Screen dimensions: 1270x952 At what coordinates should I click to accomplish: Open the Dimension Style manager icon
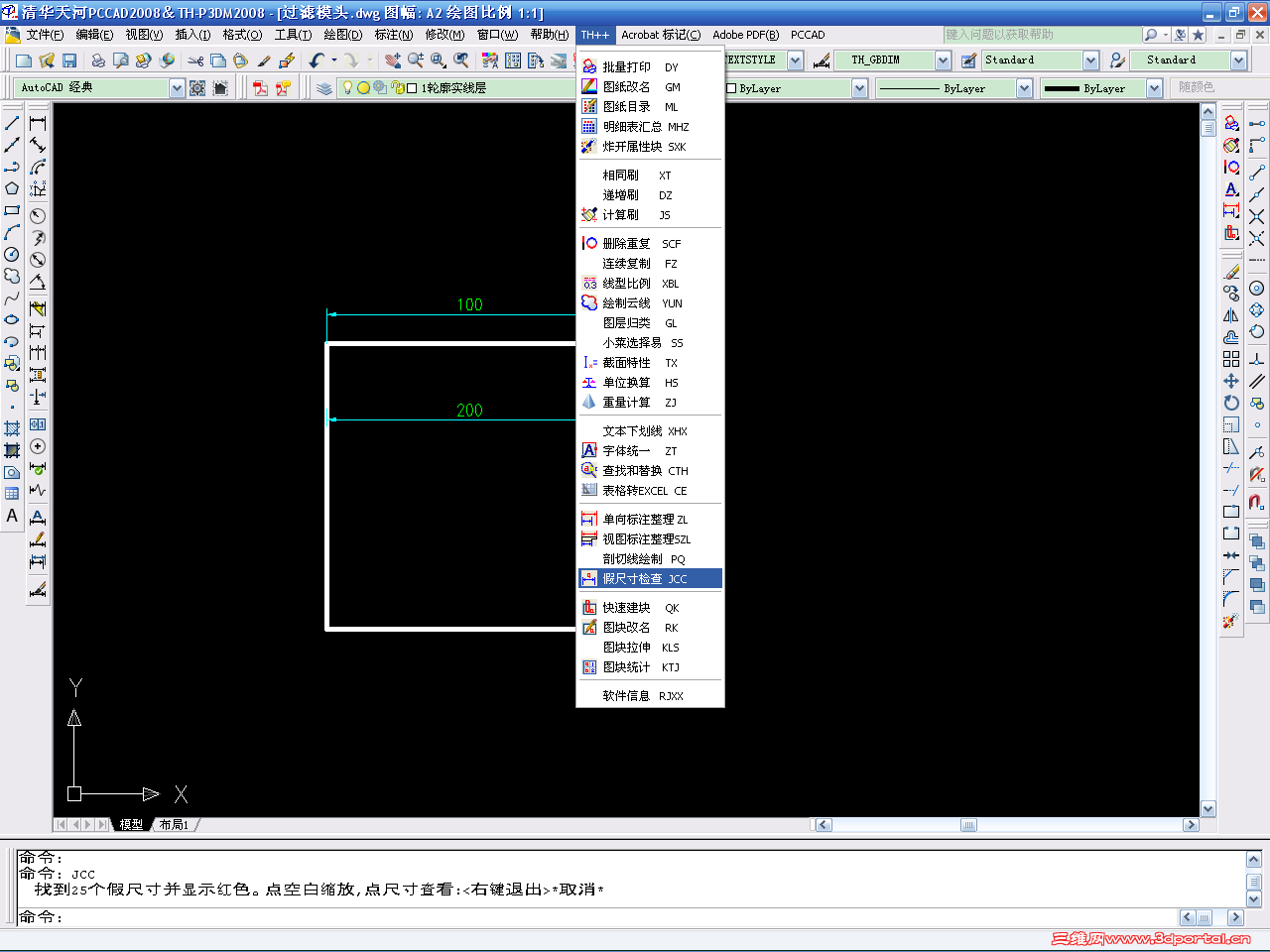822,60
